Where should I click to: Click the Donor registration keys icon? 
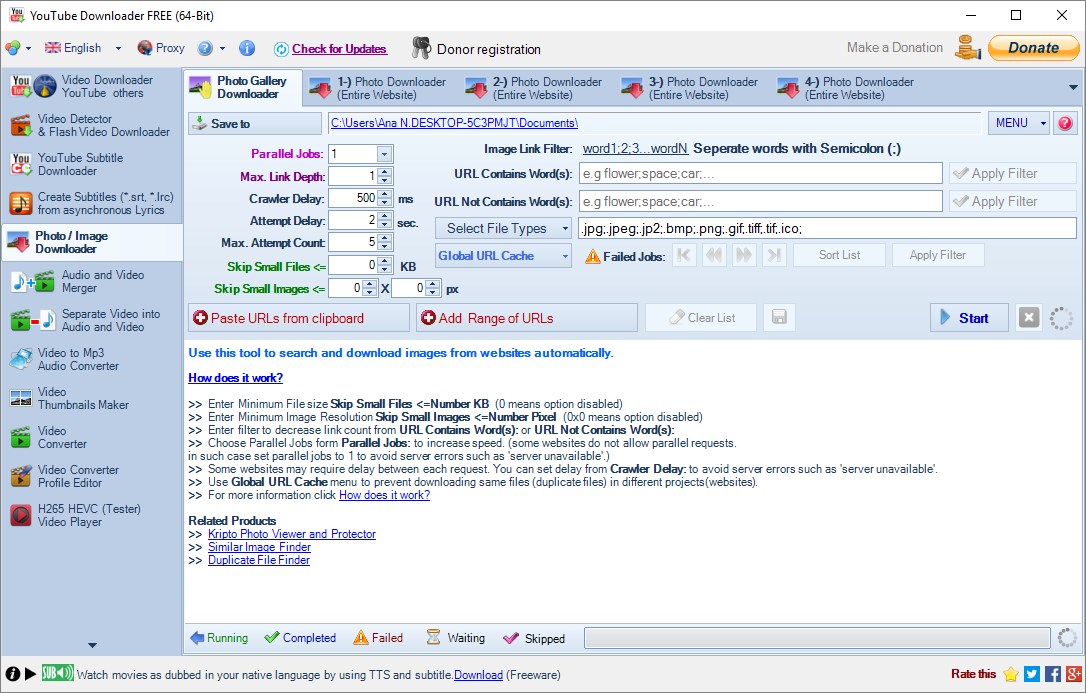coord(421,48)
